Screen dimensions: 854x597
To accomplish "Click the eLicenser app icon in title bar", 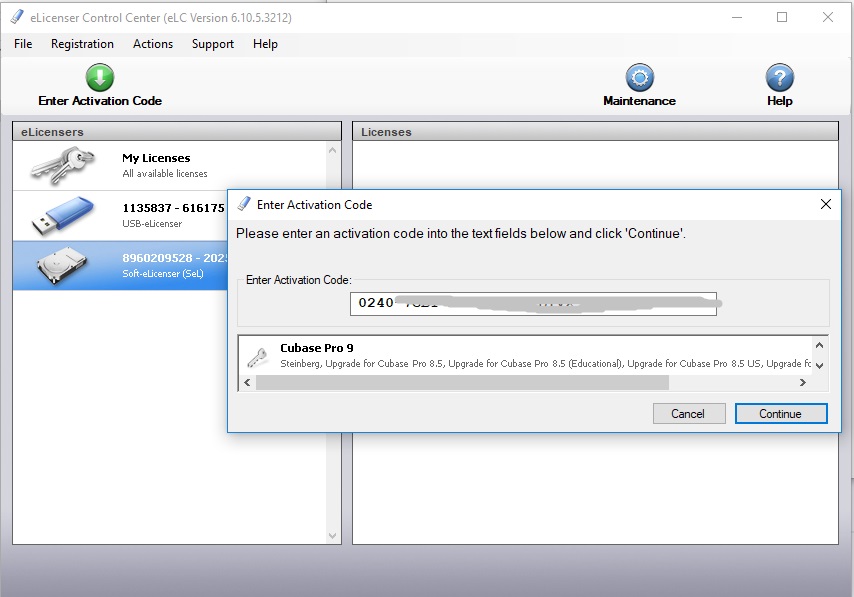I will [x=17, y=17].
